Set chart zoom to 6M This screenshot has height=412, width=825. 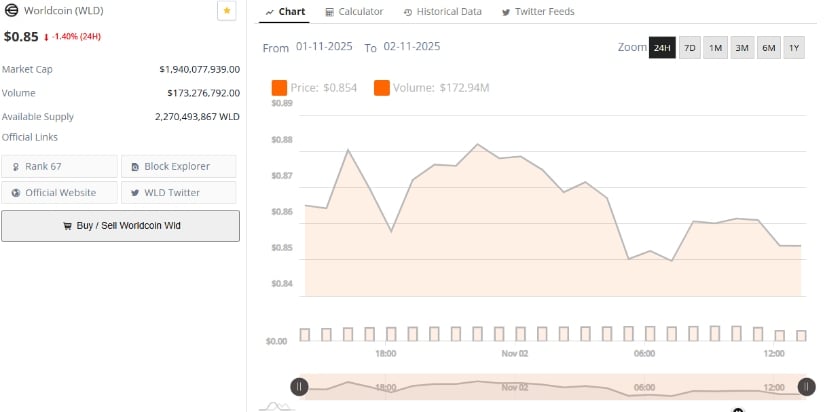coord(768,48)
